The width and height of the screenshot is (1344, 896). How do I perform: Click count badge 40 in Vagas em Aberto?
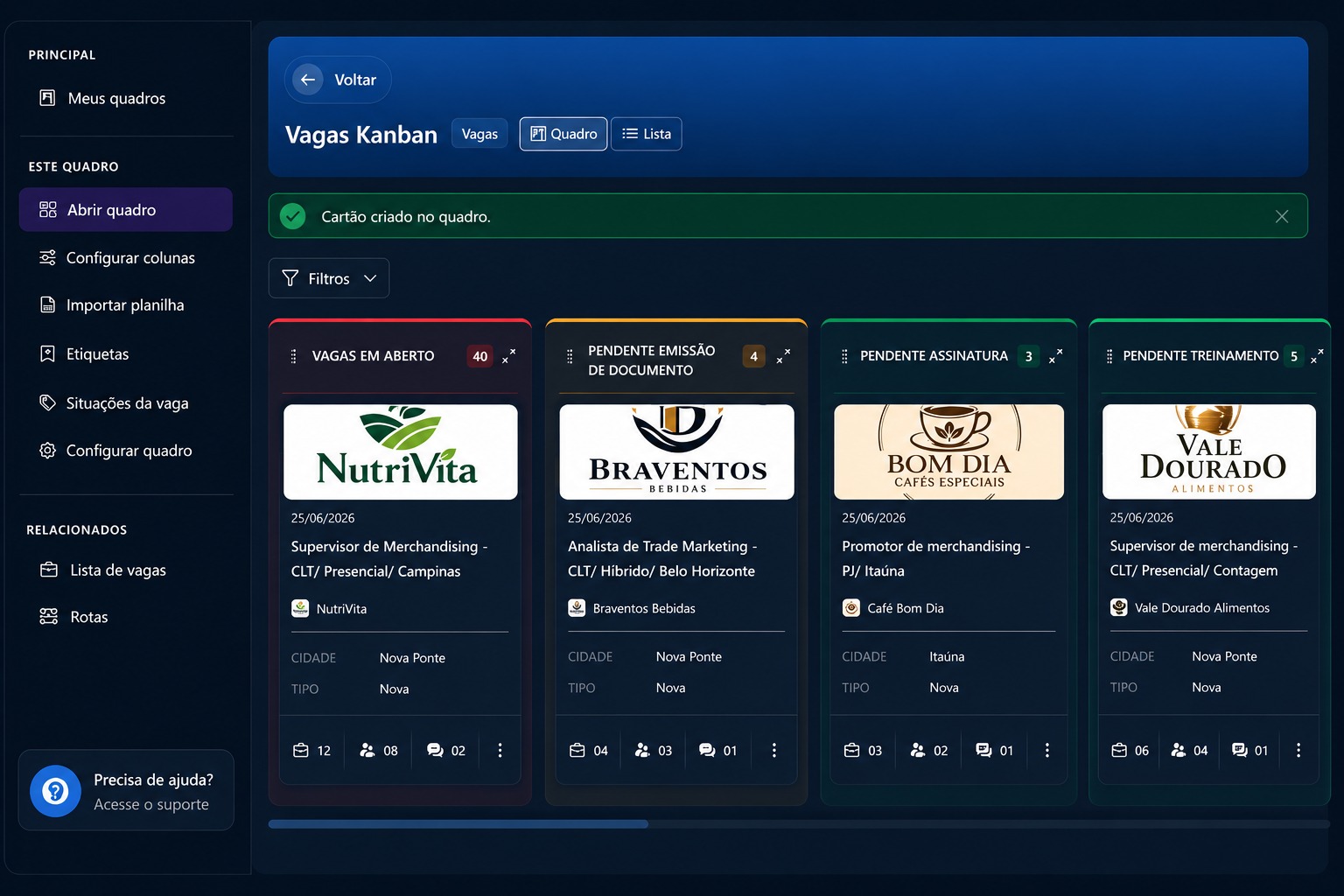click(479, 356)
